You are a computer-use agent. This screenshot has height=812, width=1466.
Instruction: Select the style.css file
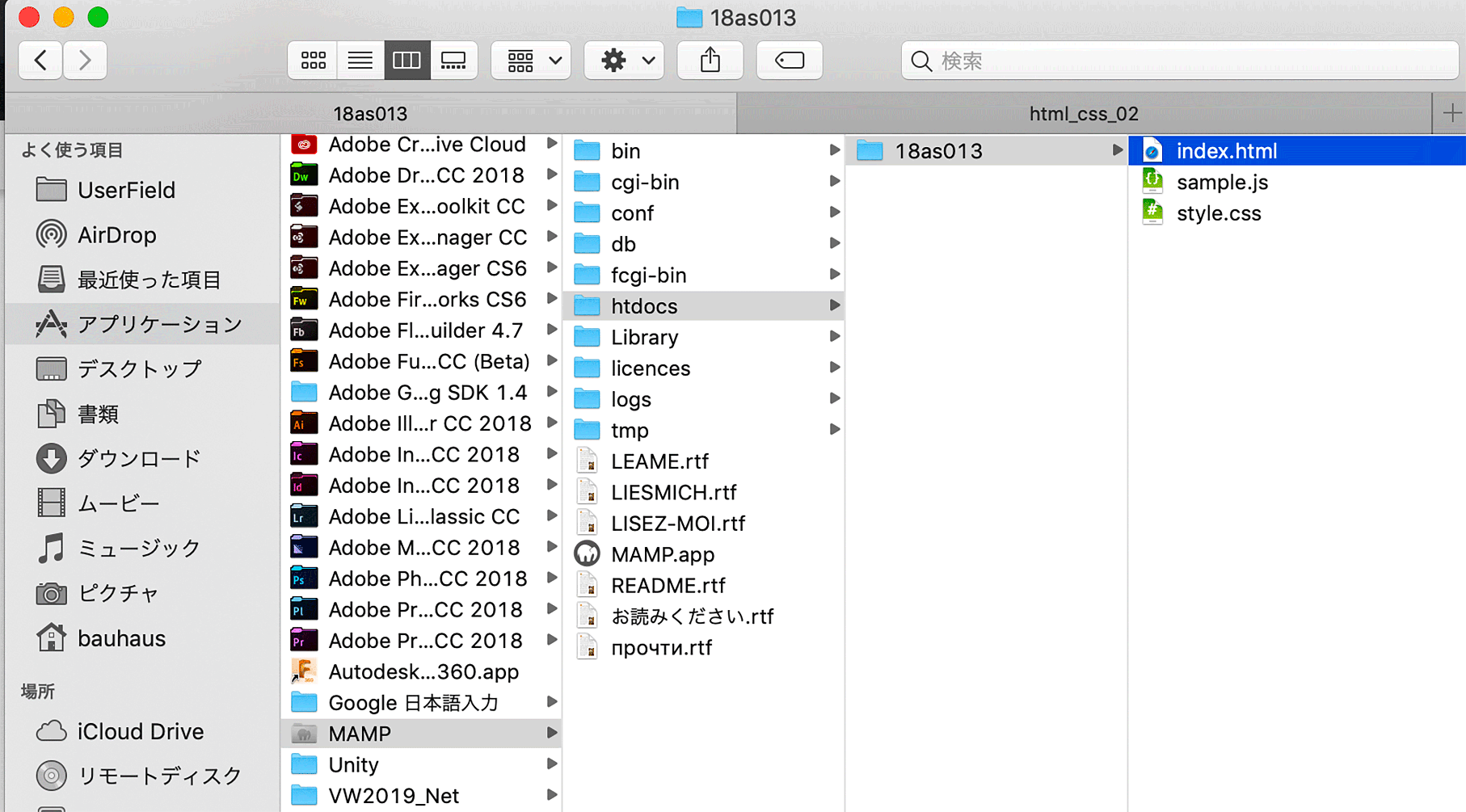(x=1218, y=213)
